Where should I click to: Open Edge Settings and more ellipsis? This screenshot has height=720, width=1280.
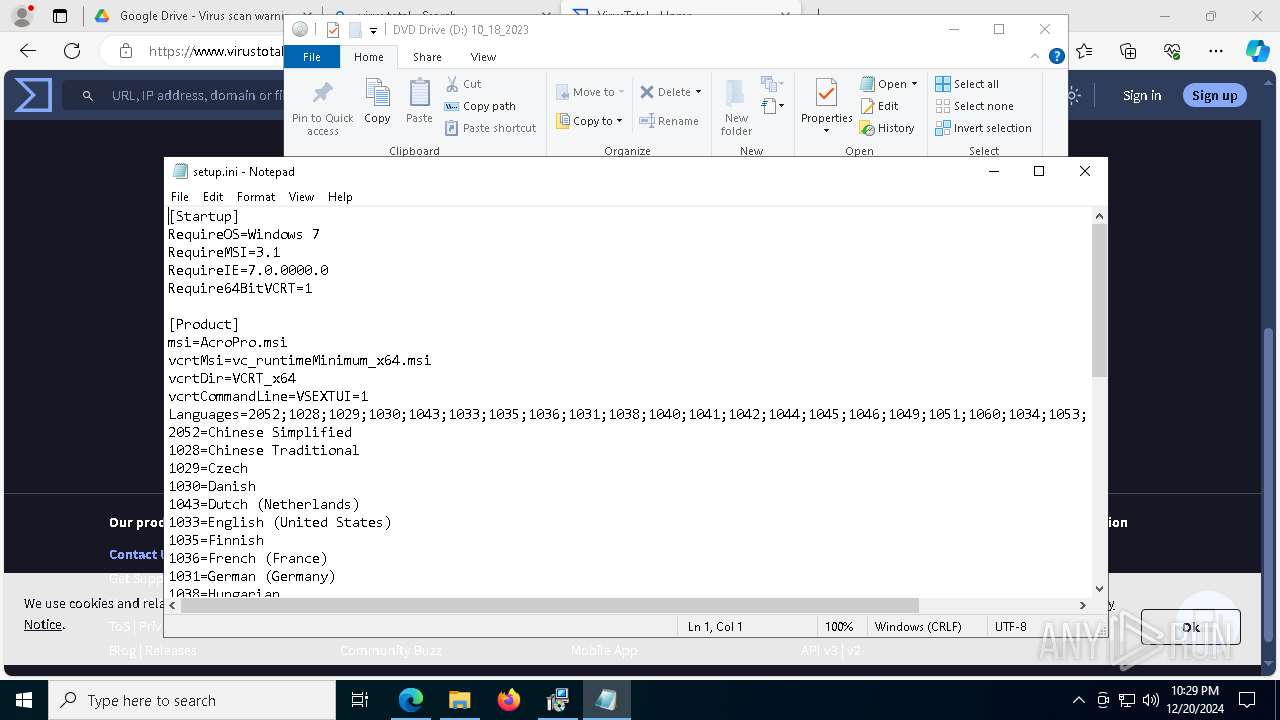(x=1216, y=51)
